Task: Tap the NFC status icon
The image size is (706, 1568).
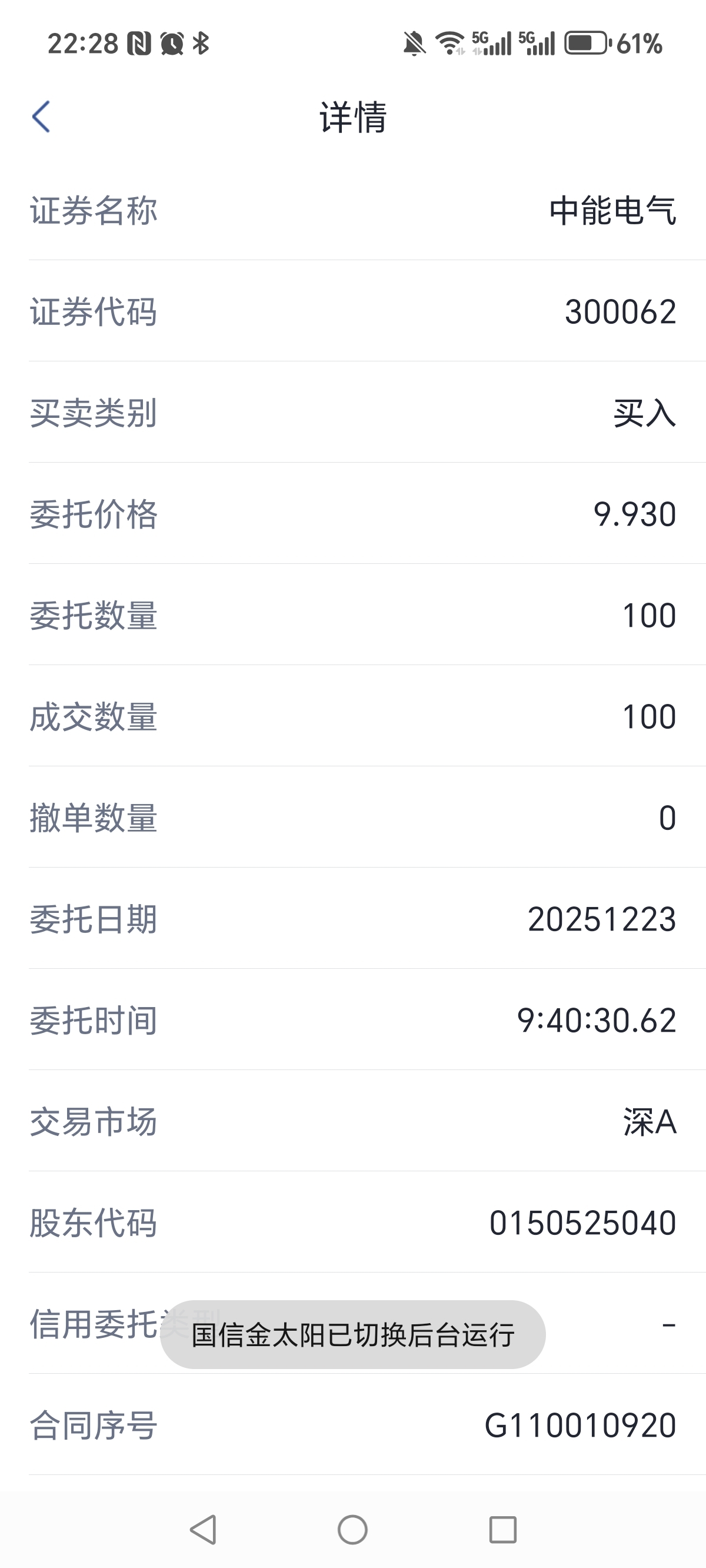Action: [139, 44]
